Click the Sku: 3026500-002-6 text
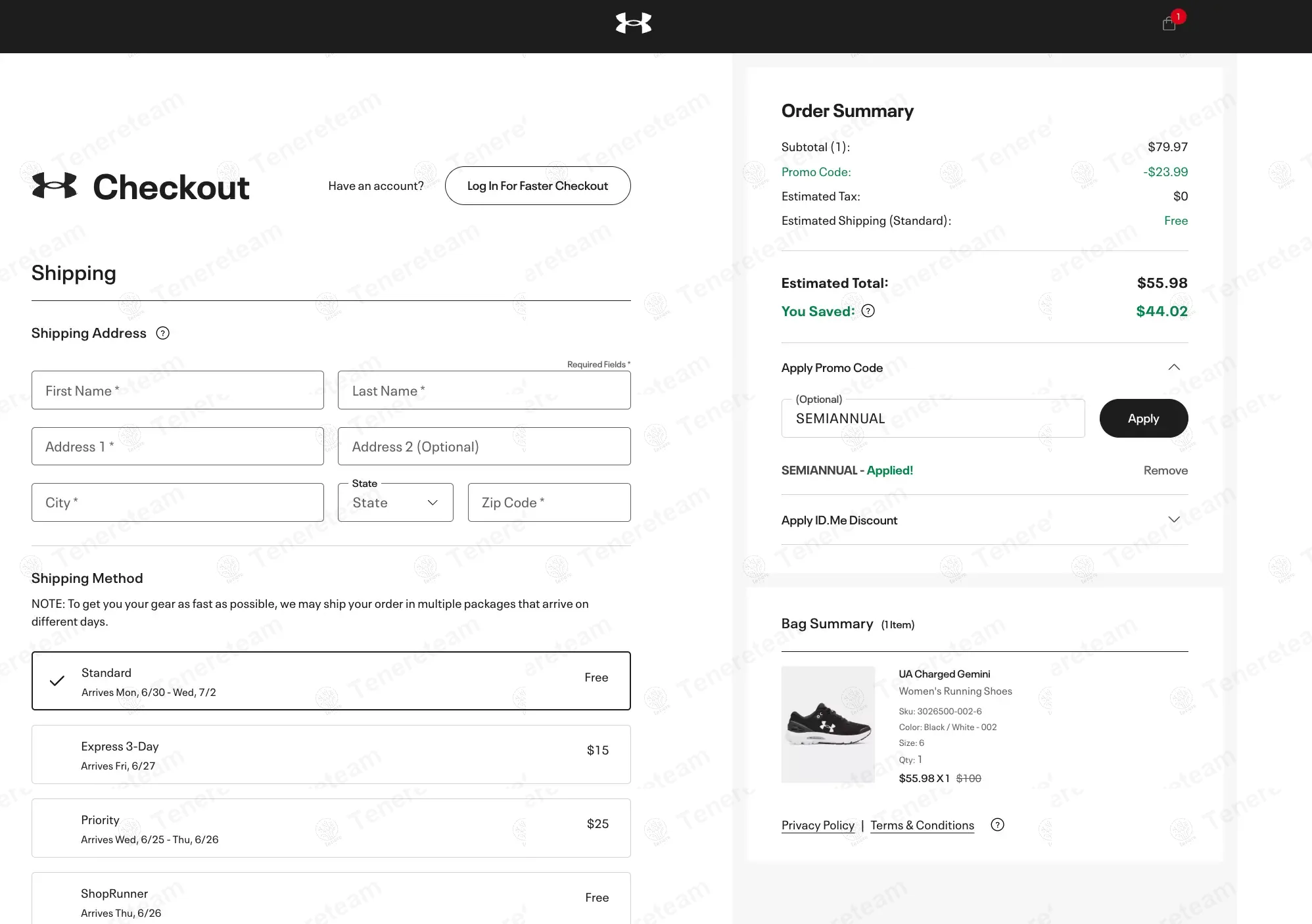Image resolution: width=1312 pixels, height=924 pixels. coord(941,712)
